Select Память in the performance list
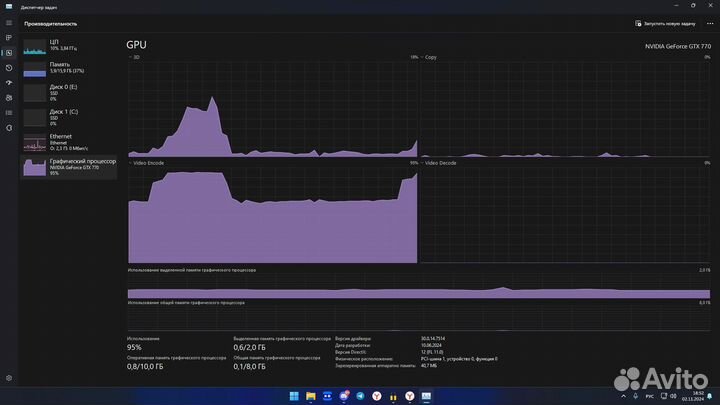This screenshot has height=405, width=720. (69, 68)
